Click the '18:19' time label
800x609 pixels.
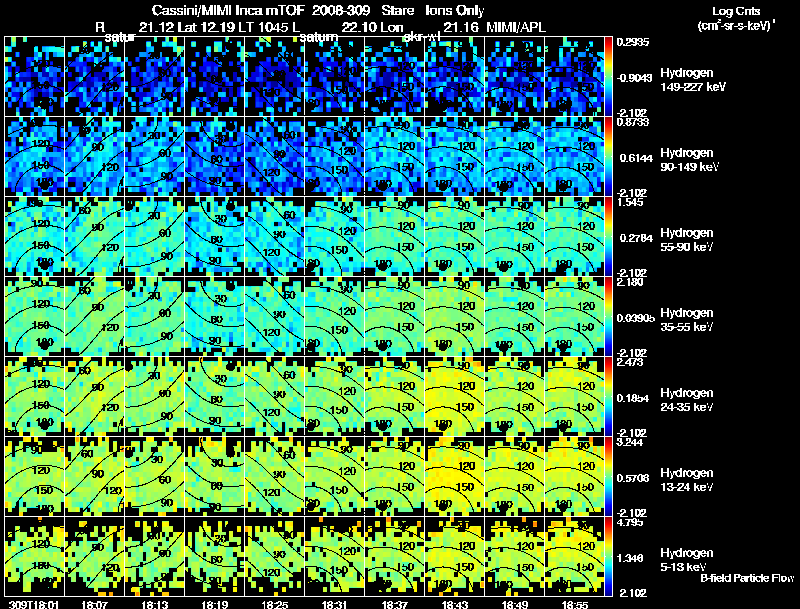(215, 605)
